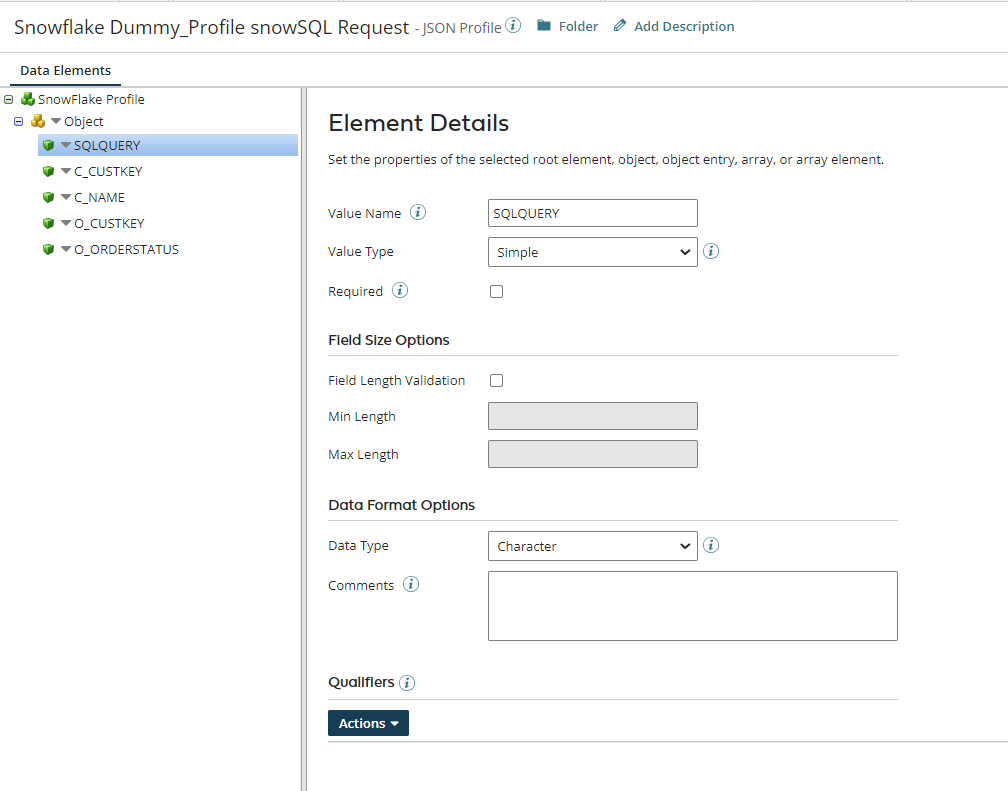Click the SnowFlake Profile root icon
Screen dimensions: 1008x791
click(27, 99)
